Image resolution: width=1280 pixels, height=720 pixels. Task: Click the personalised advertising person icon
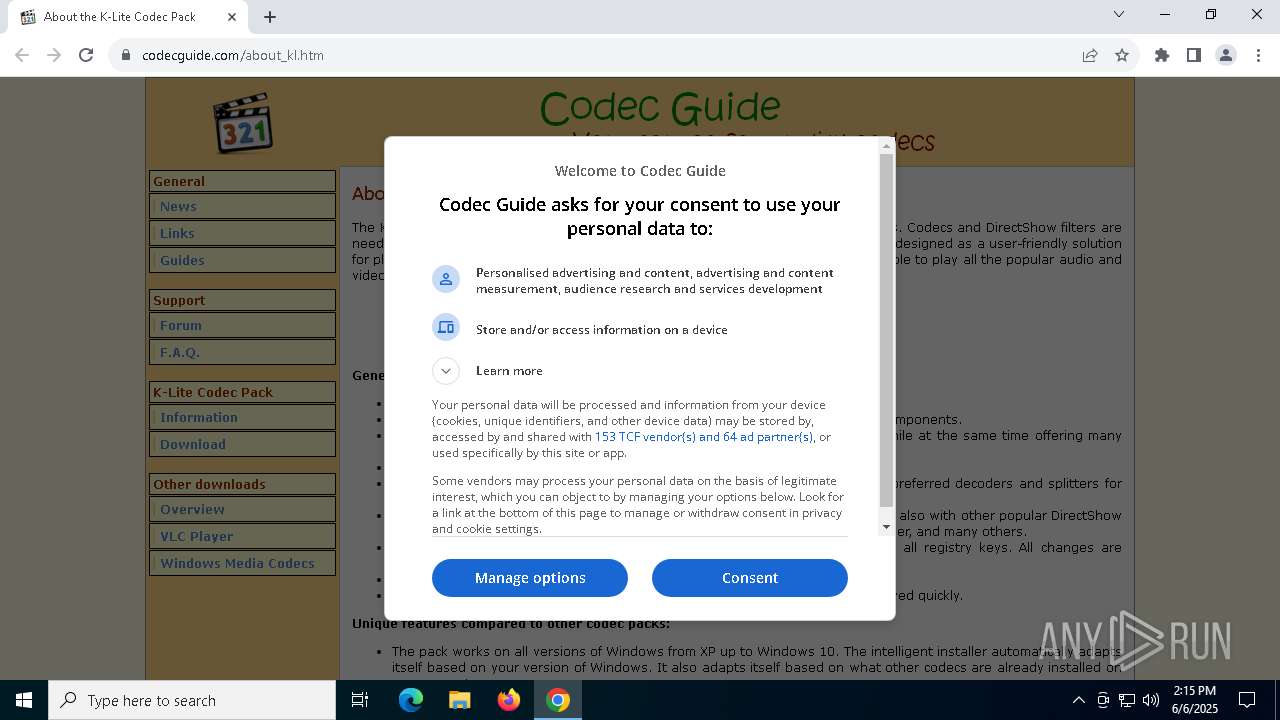[446, 279]
